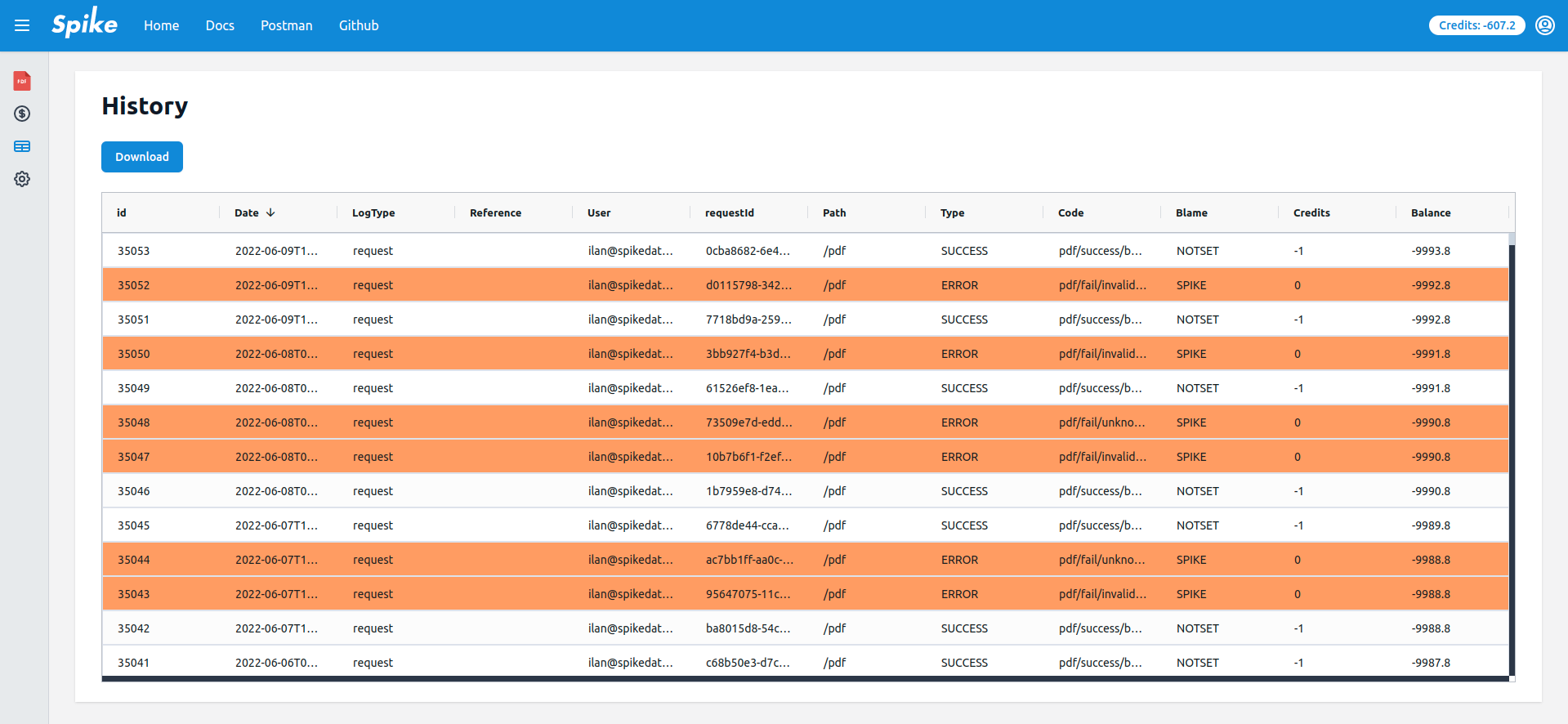
Task: Click the Credits balance badge
Action: (1476, 25)
